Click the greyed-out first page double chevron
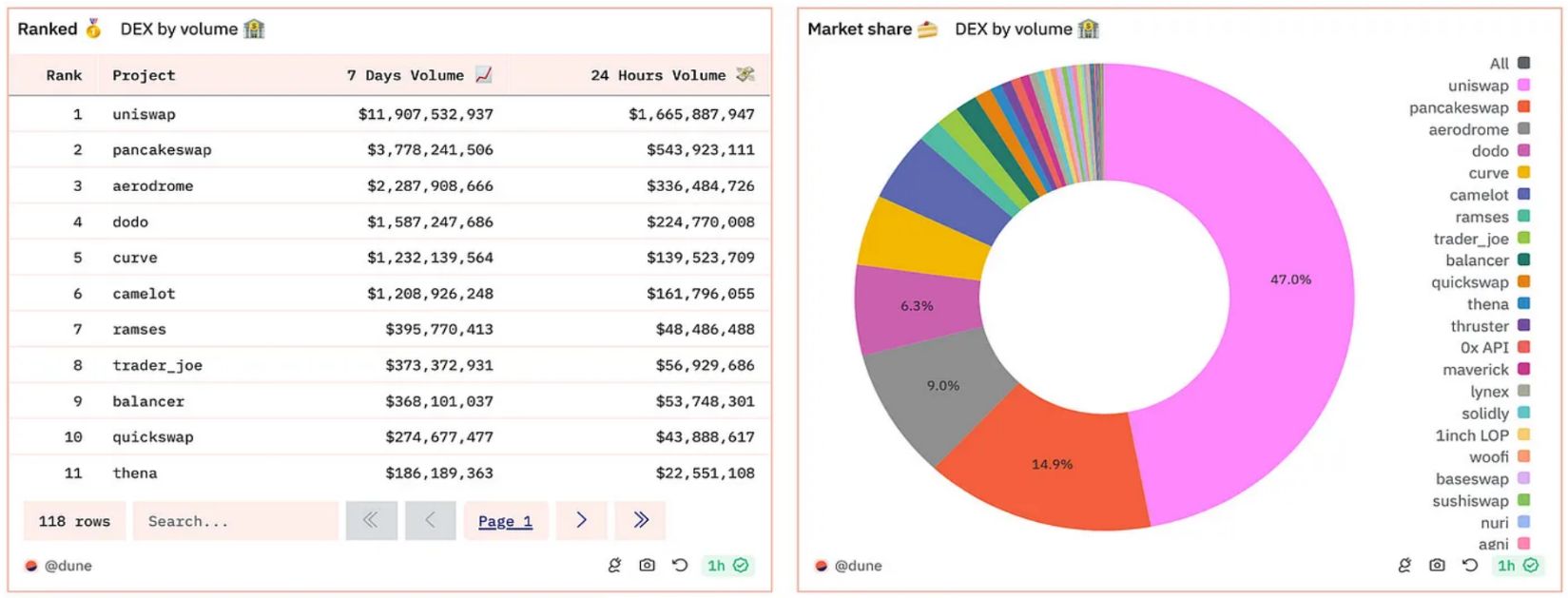Screen dimensions: 1568x598 point(371,520)
